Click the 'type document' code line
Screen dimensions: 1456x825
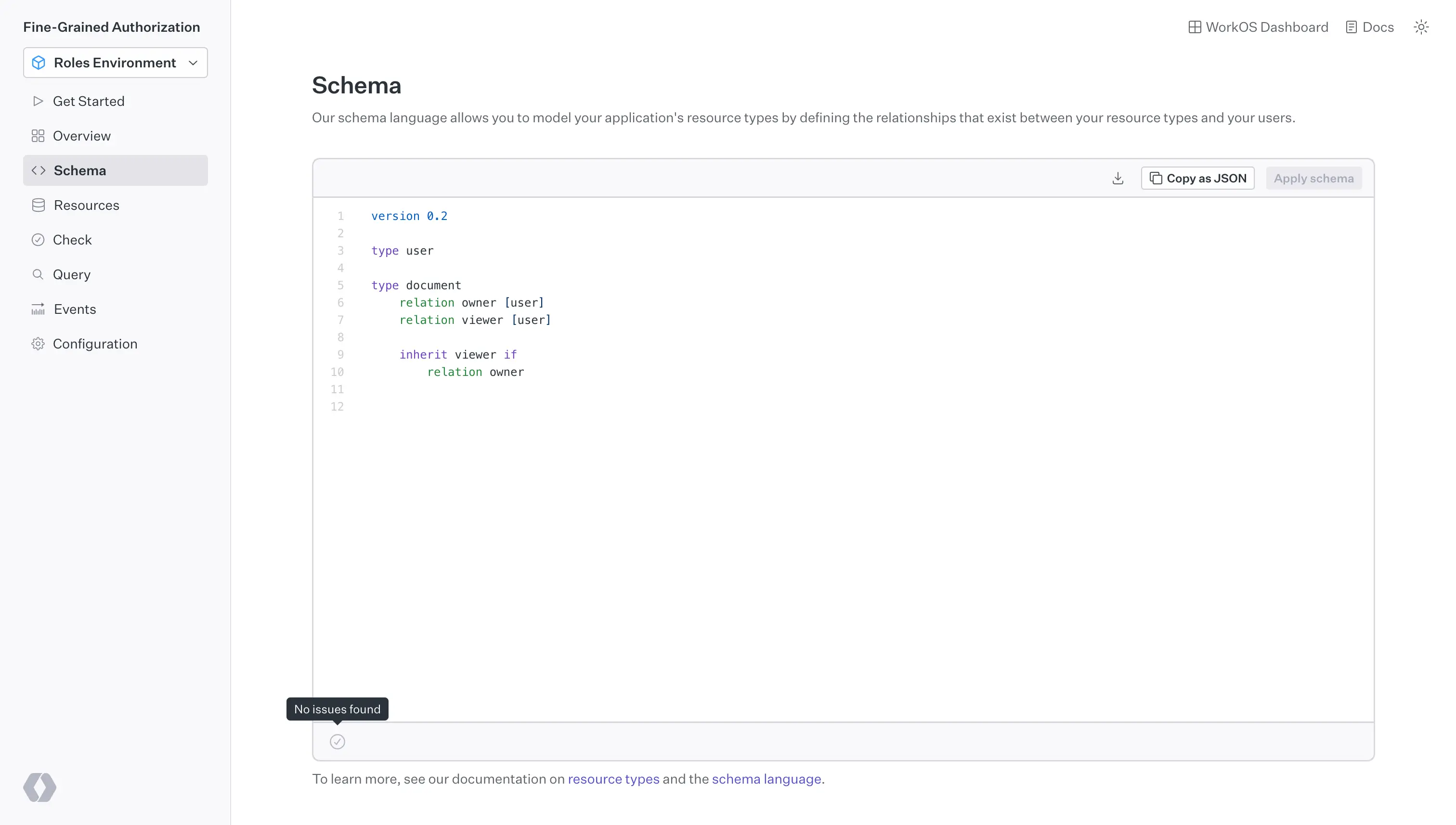(416, 285)
